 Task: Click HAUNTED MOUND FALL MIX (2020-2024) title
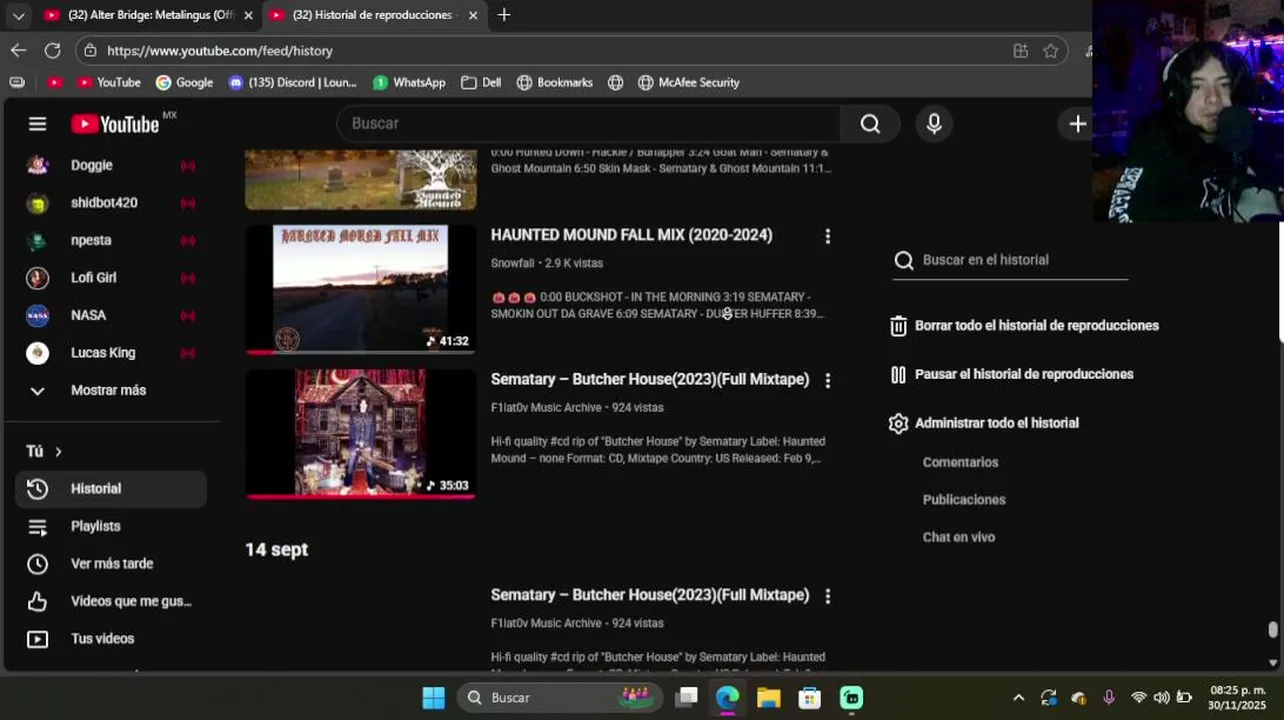[631, 235]
